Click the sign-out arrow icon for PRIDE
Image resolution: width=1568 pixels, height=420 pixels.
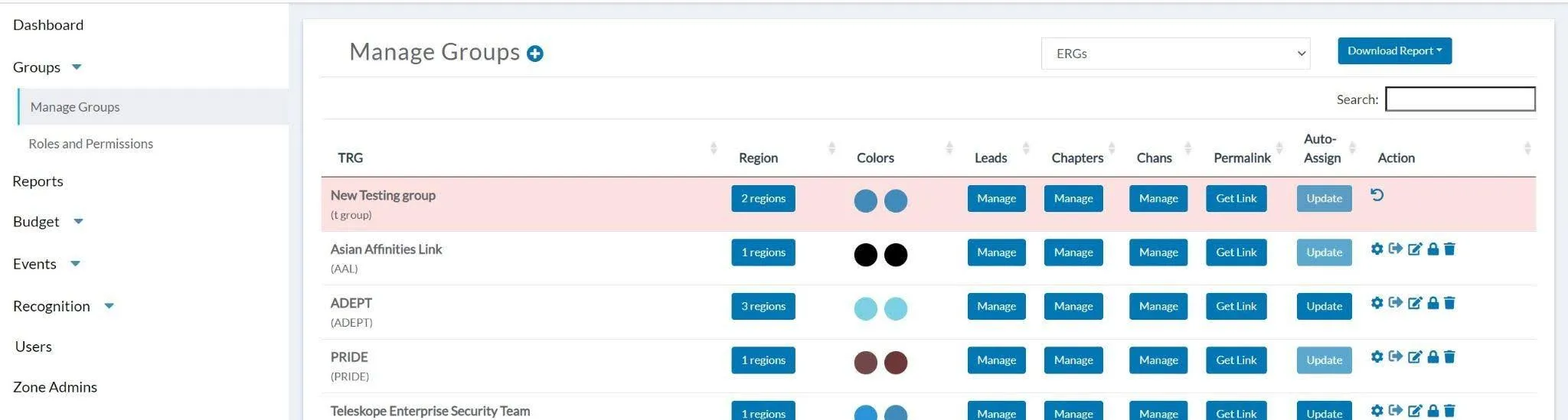tap(1396, 357)
